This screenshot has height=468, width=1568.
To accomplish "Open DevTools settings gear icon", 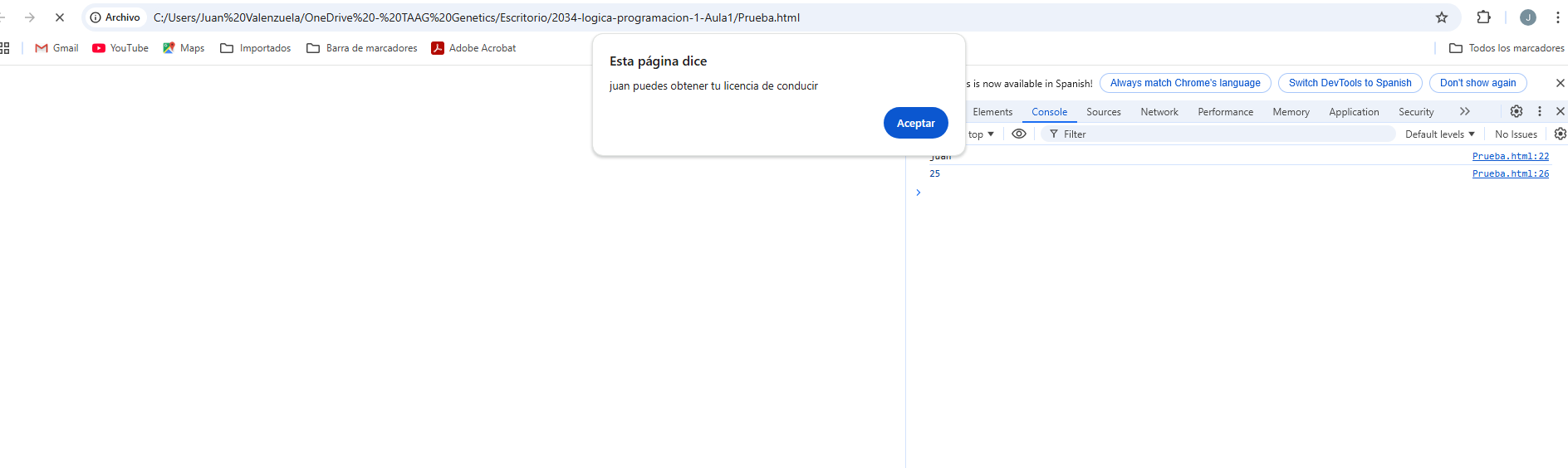I will tap(1517, 111).
